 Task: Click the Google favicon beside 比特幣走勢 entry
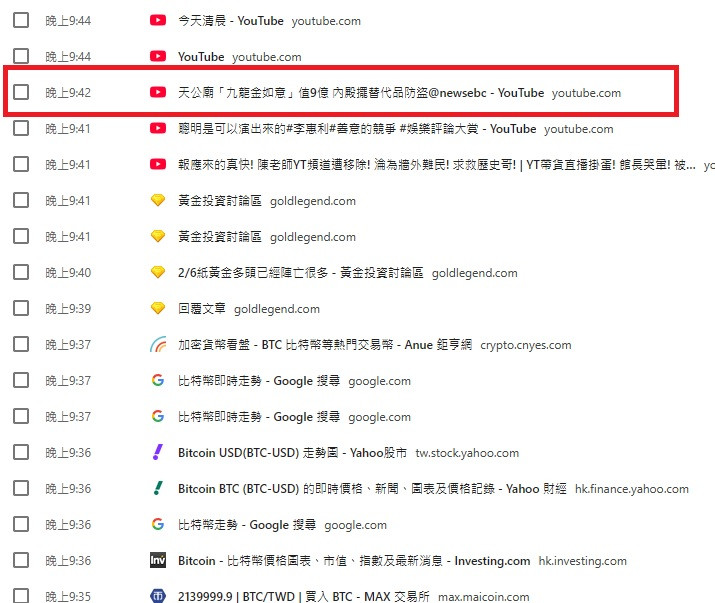coord(158,524)
